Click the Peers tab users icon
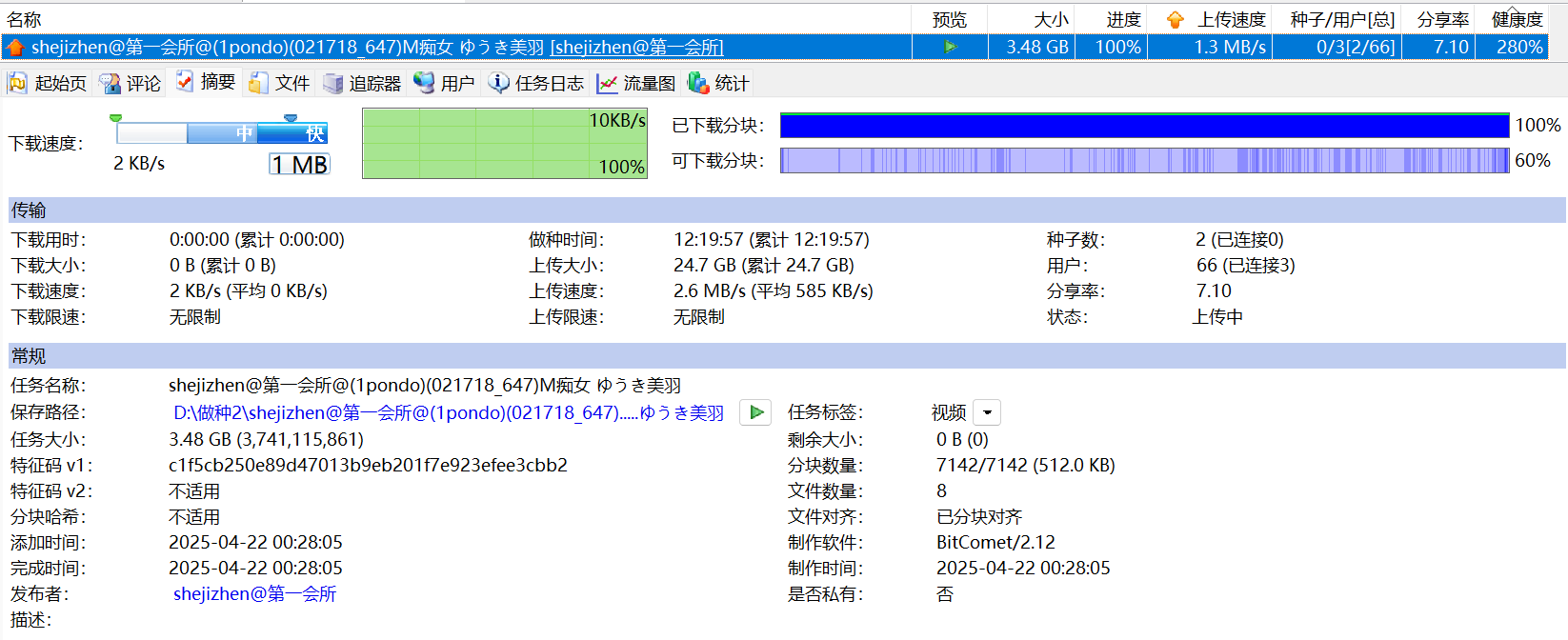Screen dimensions: 1568x640 [x=424, y=84]
